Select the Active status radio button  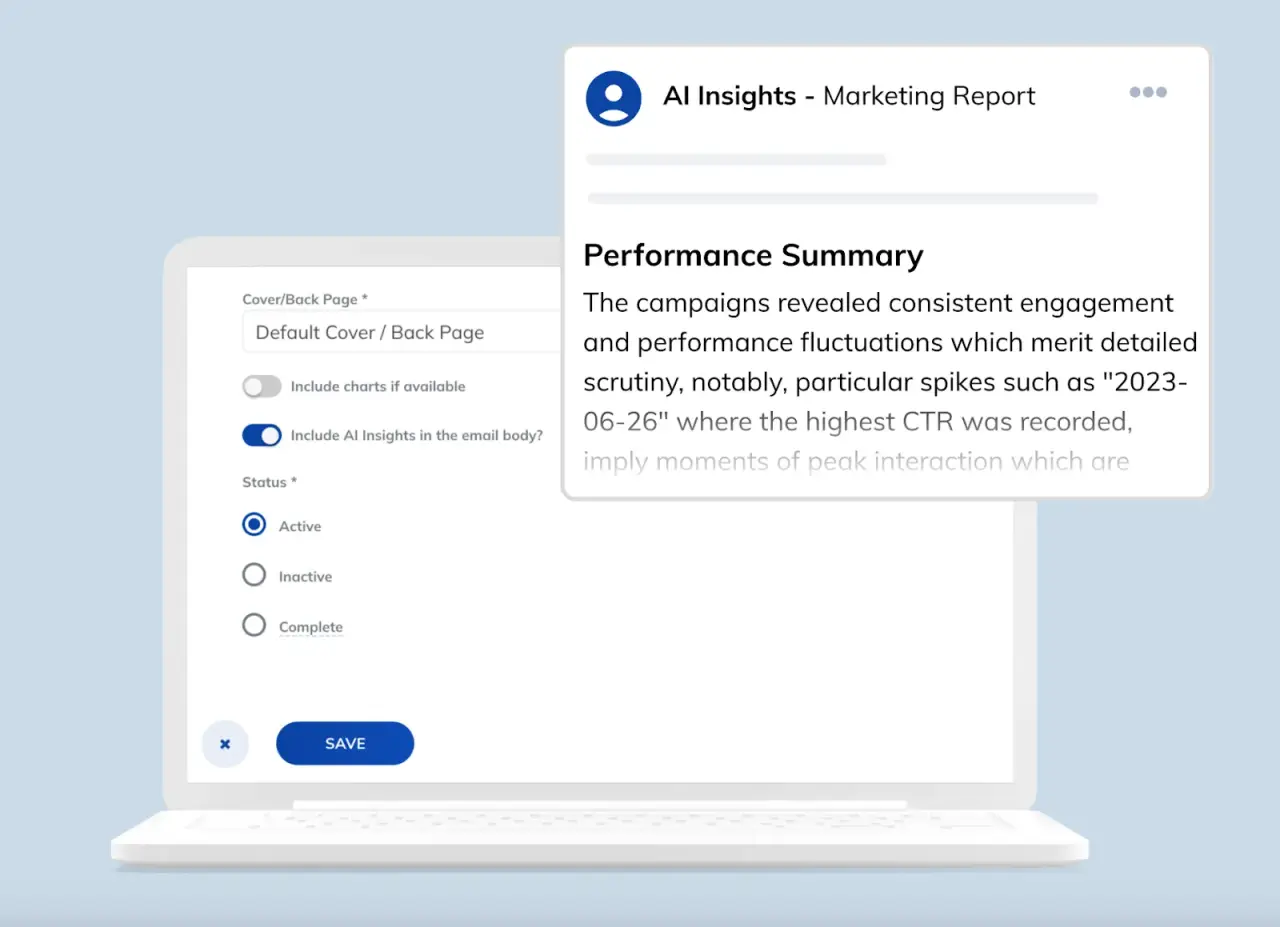pyautogui.click(x=254, y=525)
